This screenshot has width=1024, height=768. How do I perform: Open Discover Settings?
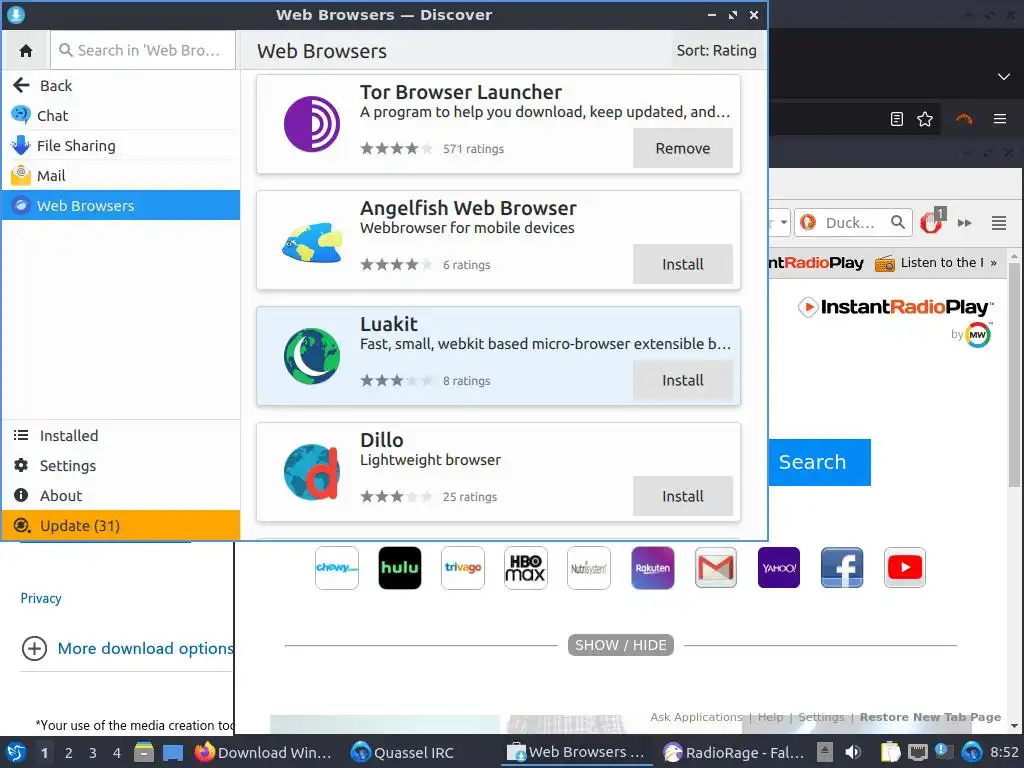point(121,466)
